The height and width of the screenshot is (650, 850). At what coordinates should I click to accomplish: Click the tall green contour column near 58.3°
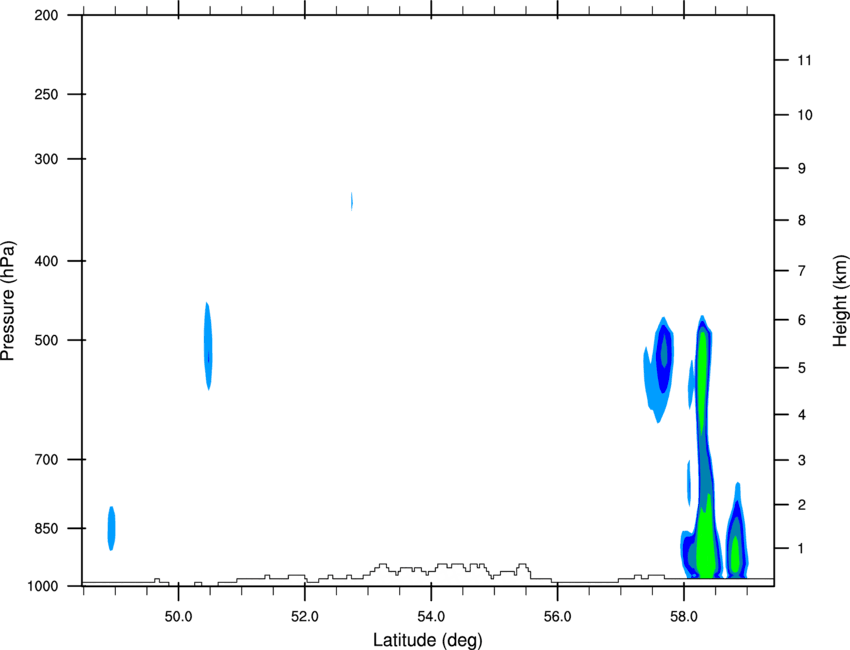click(704, 445)
